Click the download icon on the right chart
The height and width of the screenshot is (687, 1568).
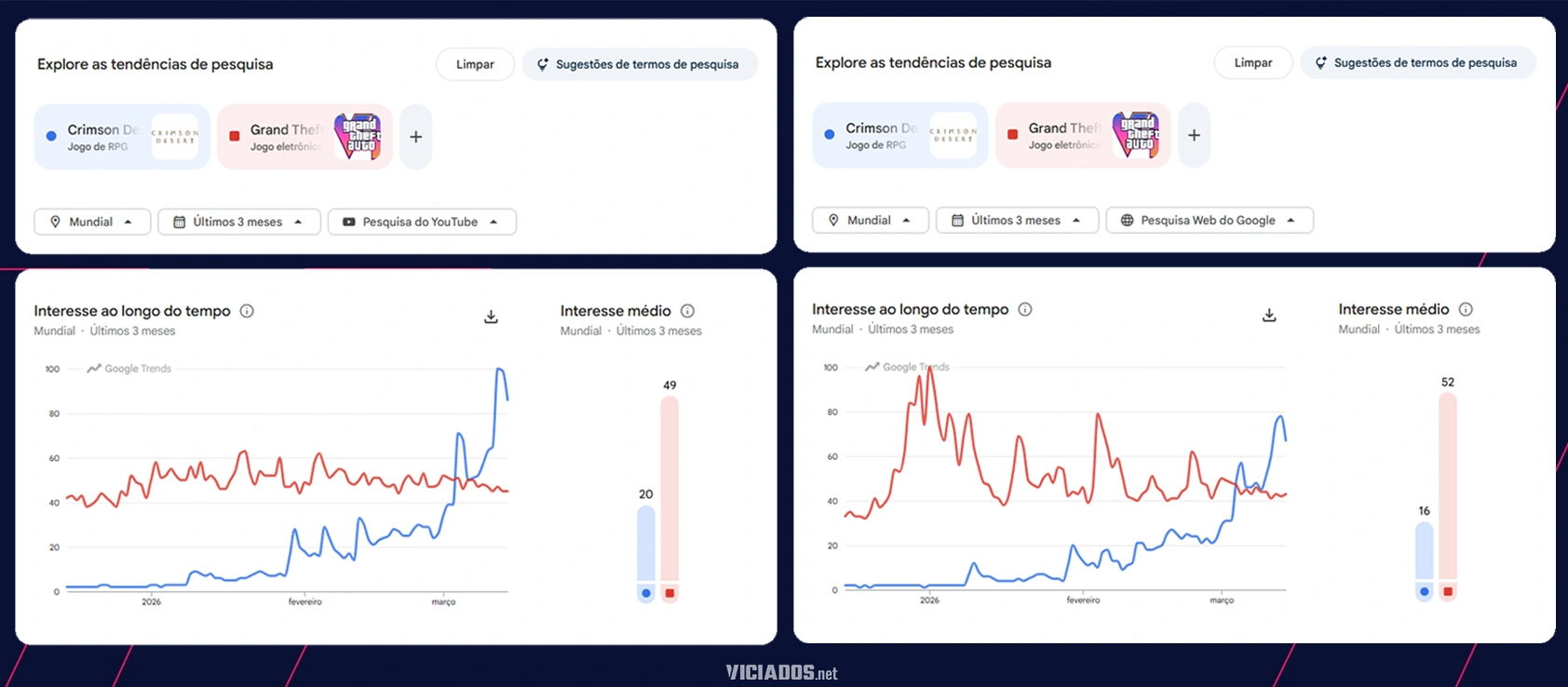tap(1268, 316)
